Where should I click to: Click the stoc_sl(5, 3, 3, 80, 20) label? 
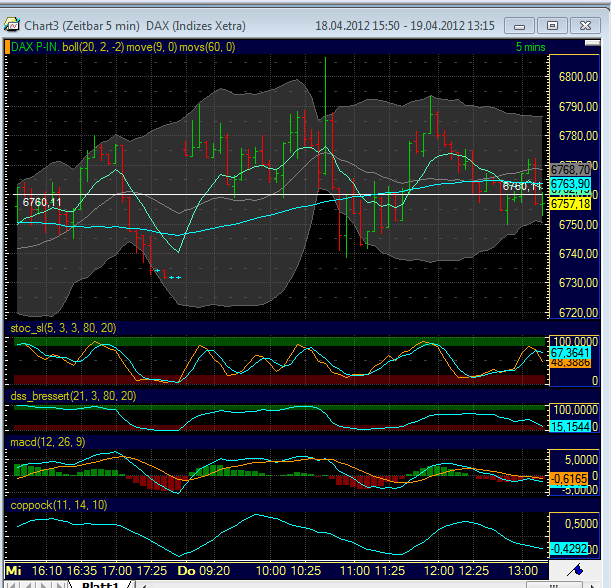point(63,328)
